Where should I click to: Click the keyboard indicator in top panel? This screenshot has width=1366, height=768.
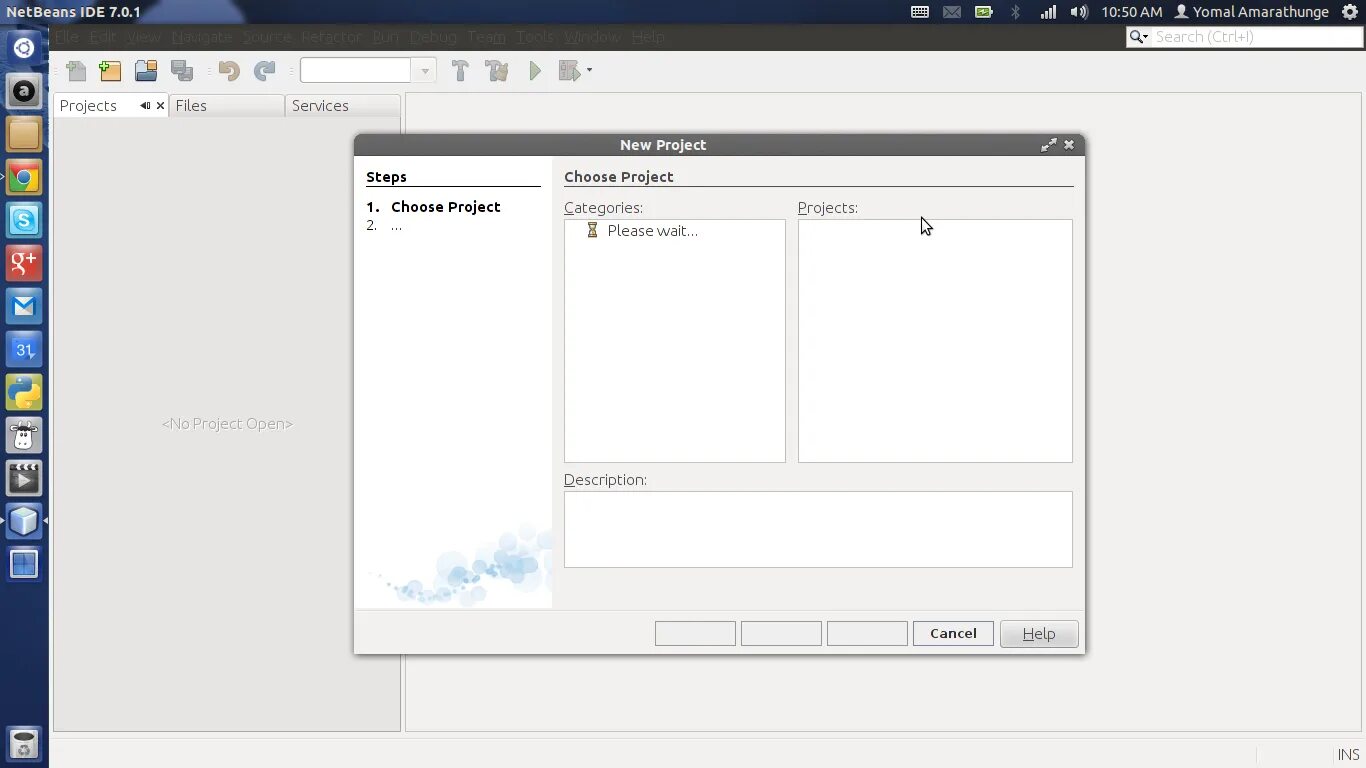[920, 12]
